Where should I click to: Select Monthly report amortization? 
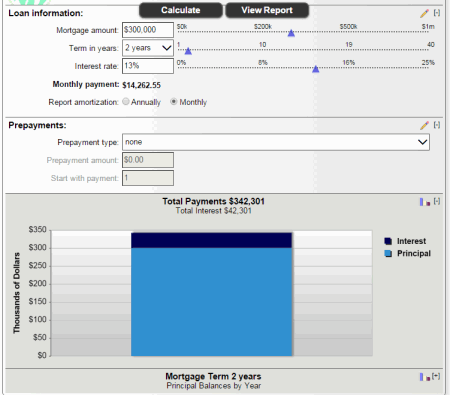(x=174, y=101)
